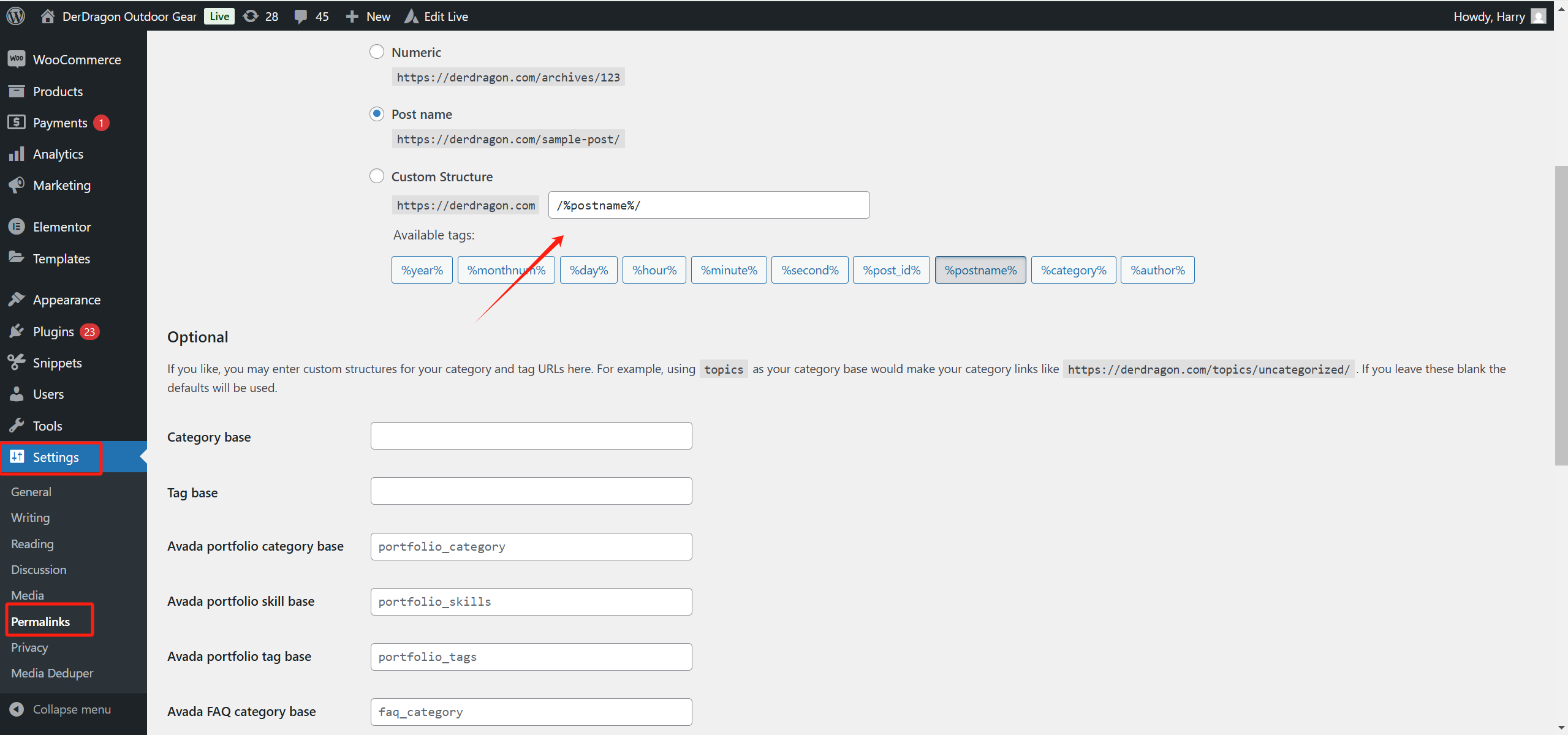Open WooCommerce menu
Screen dimensions: 1568x735
tap(74, 59)
